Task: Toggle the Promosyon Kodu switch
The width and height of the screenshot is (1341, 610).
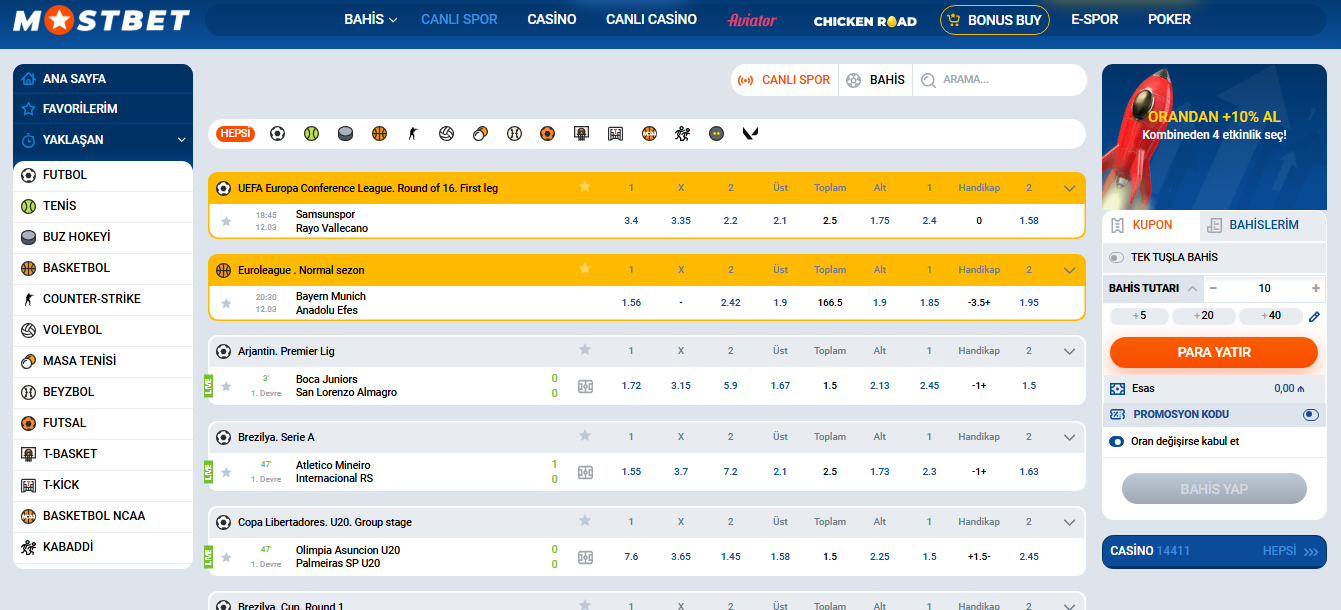Action: click(x=1310, y=415)
